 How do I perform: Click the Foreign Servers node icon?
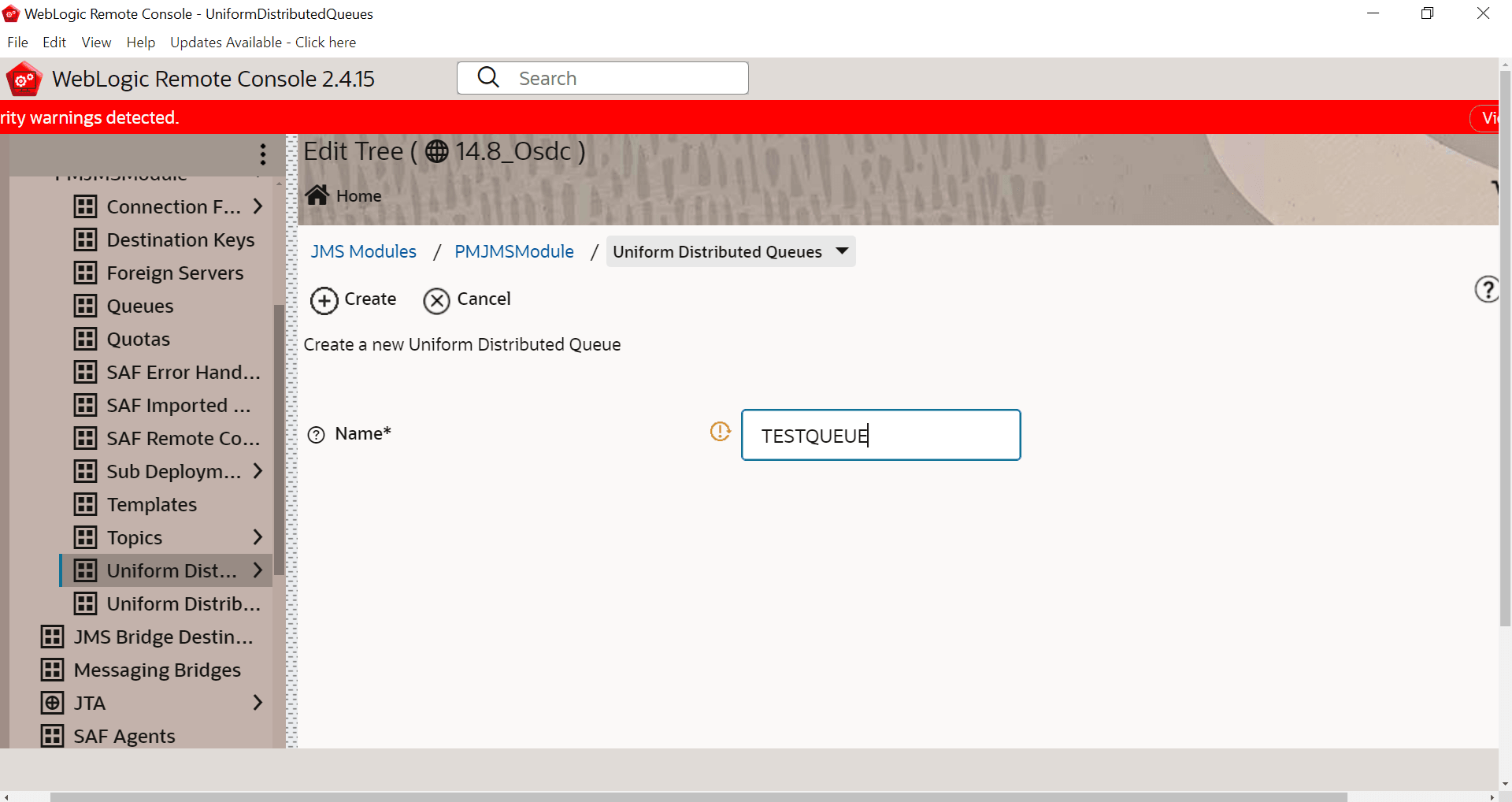(x=85, y=273)
